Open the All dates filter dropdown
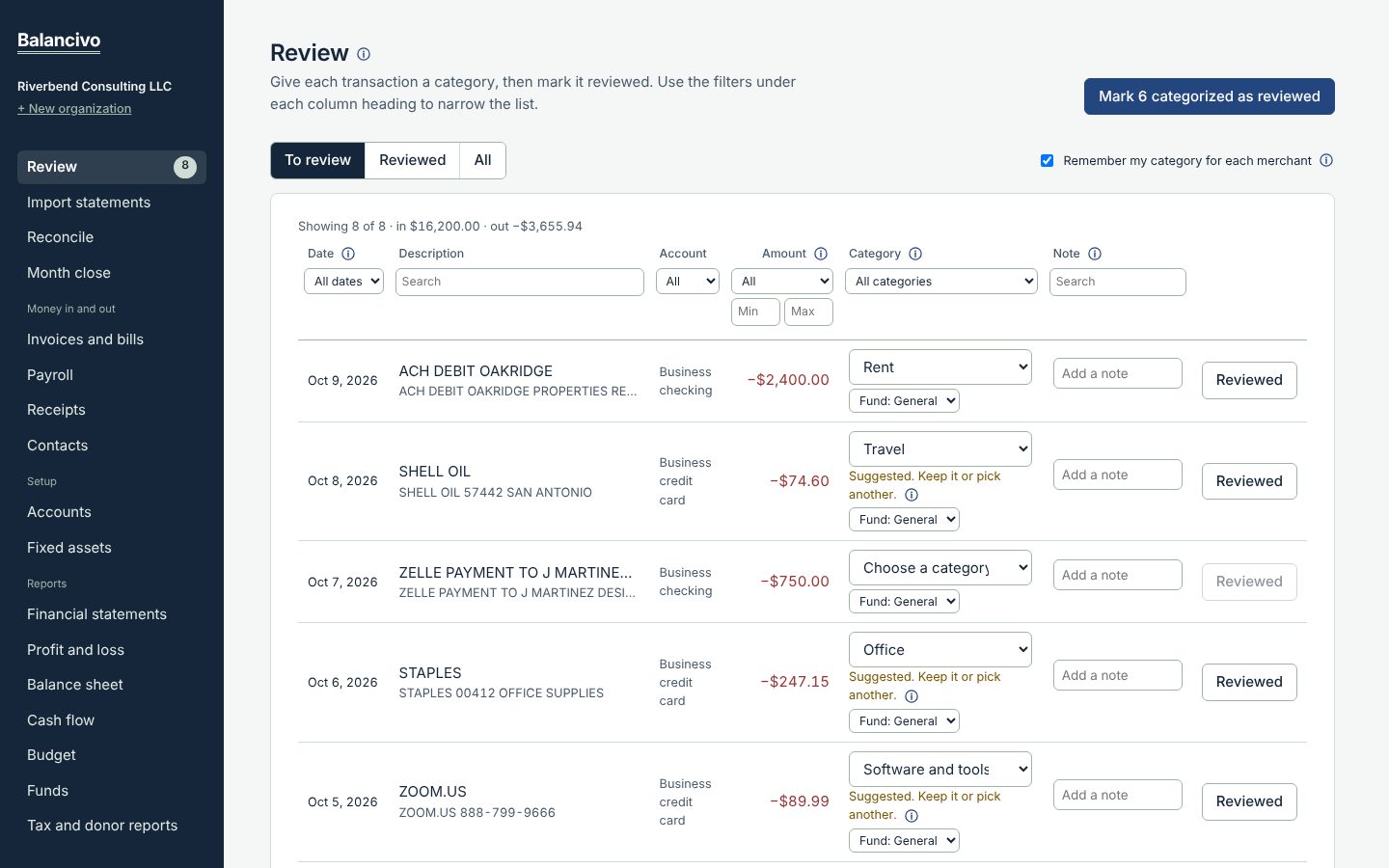 pyautogui.click(x=343, y=282)
